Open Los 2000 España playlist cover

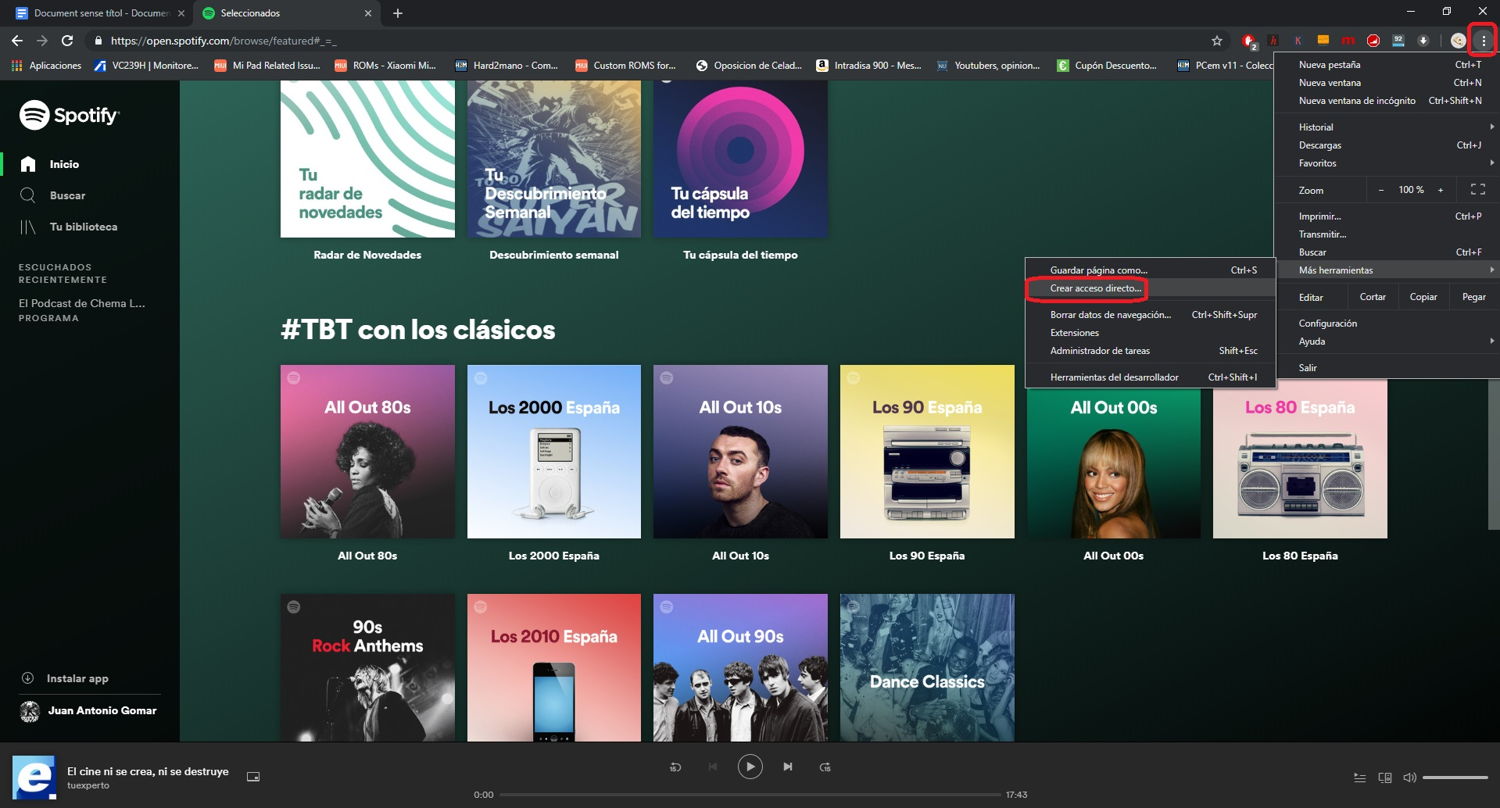pos(554,452)
